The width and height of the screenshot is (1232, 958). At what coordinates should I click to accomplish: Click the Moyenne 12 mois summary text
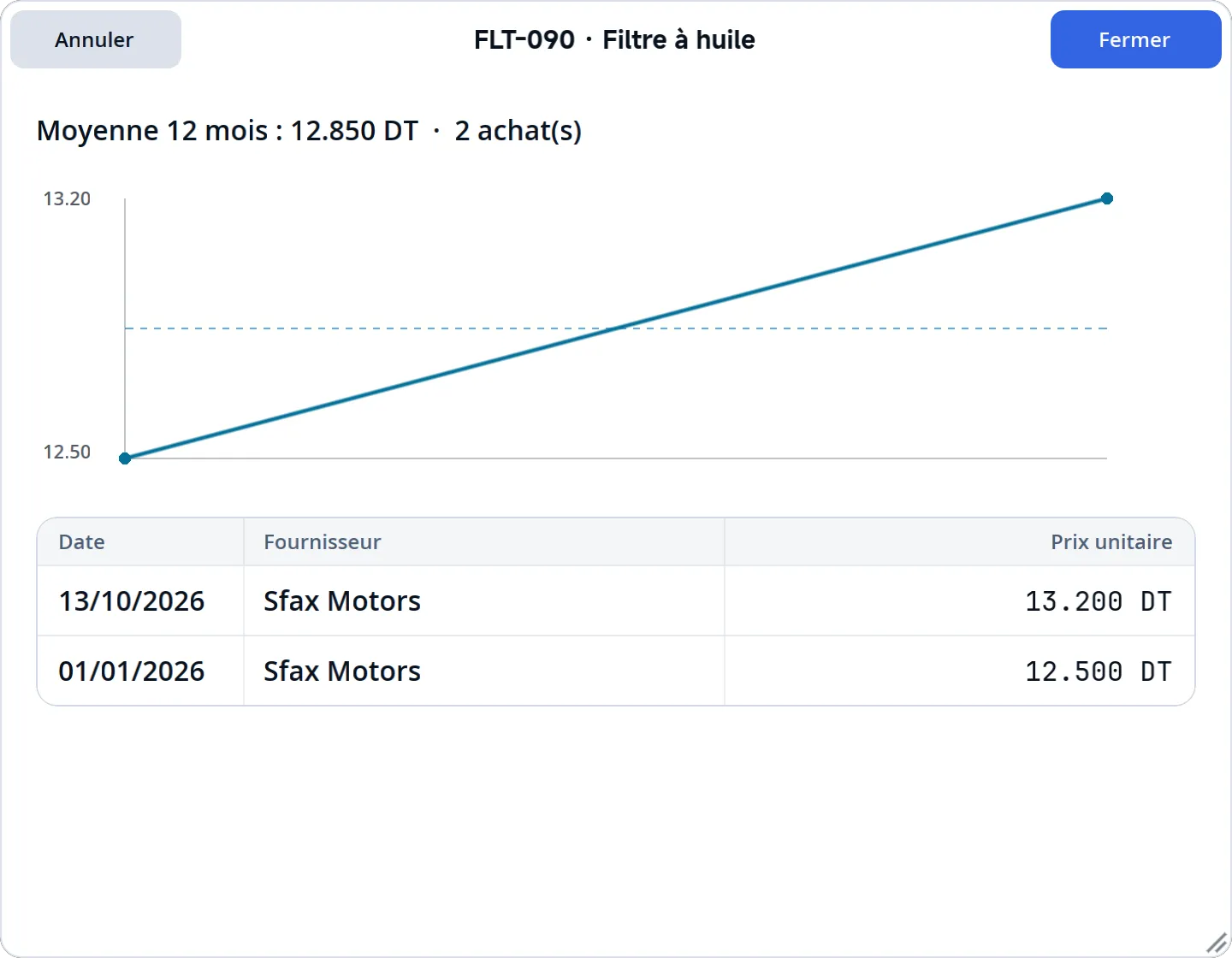[309, 131]
